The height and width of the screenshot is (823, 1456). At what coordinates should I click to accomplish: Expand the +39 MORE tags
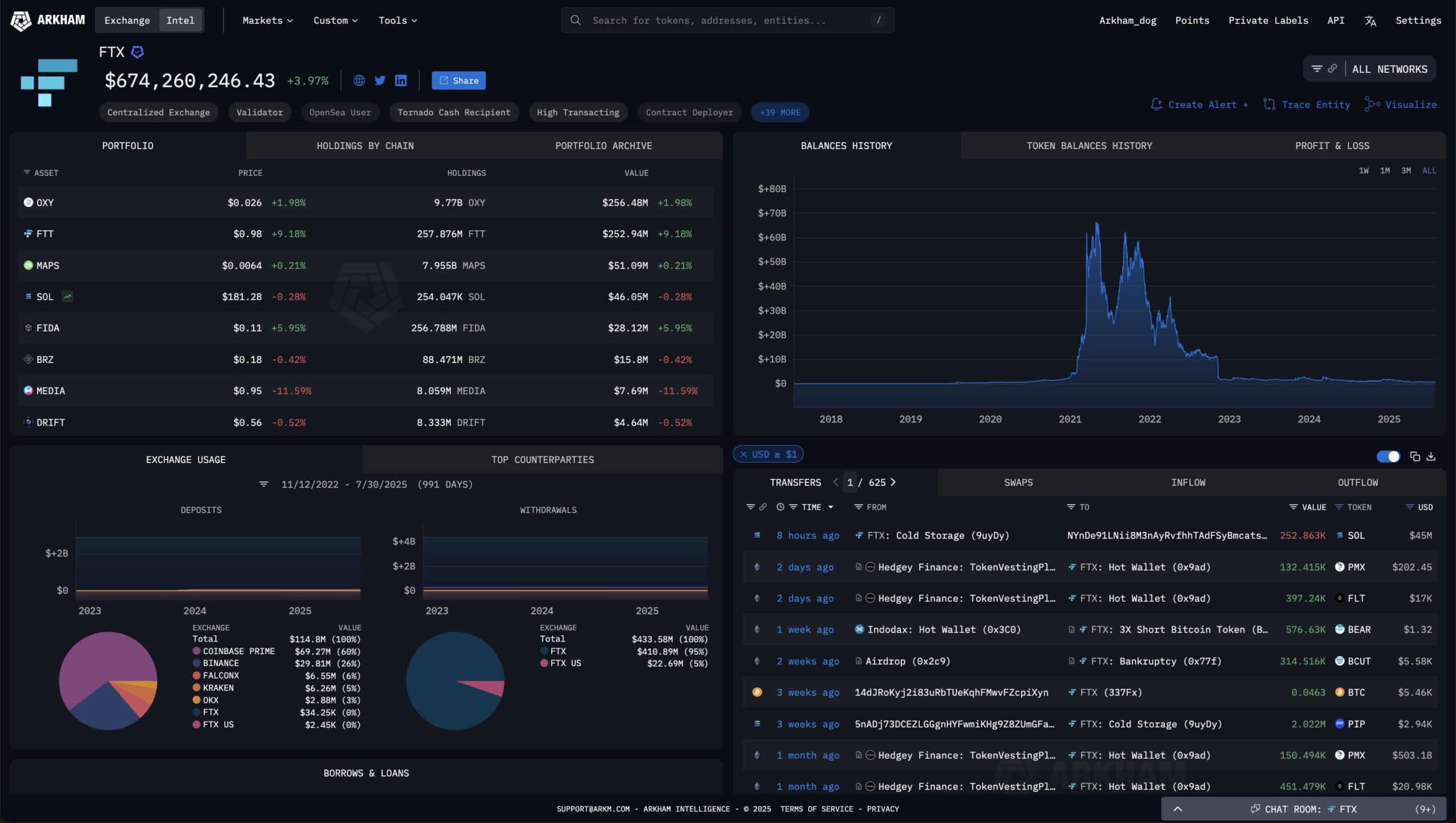(780, 112)
